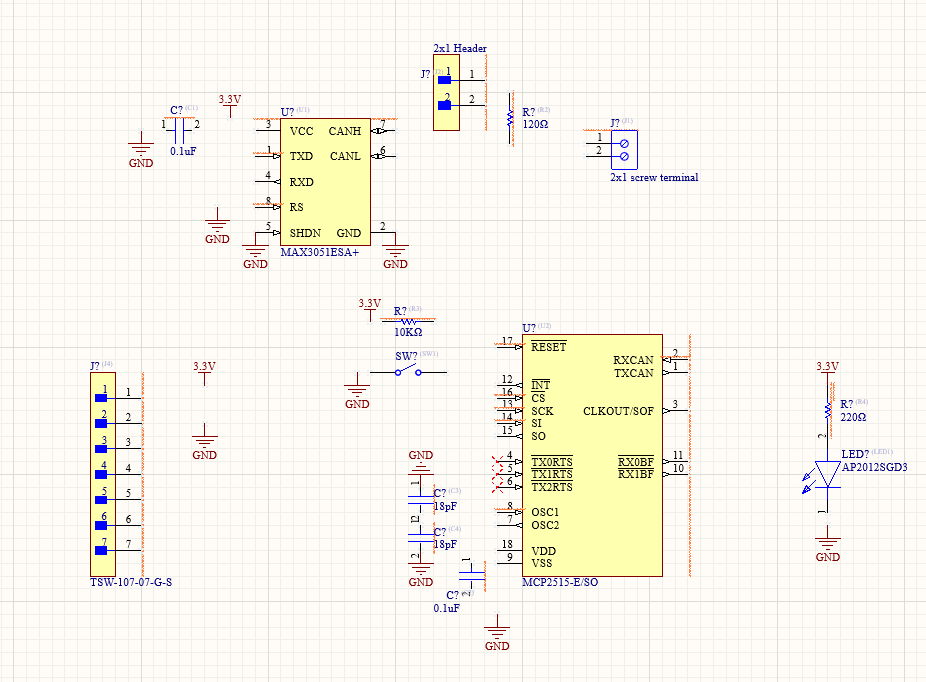
Task: Select the MCP2515-E/SO controller chip body
Action: tap(592, 455)
